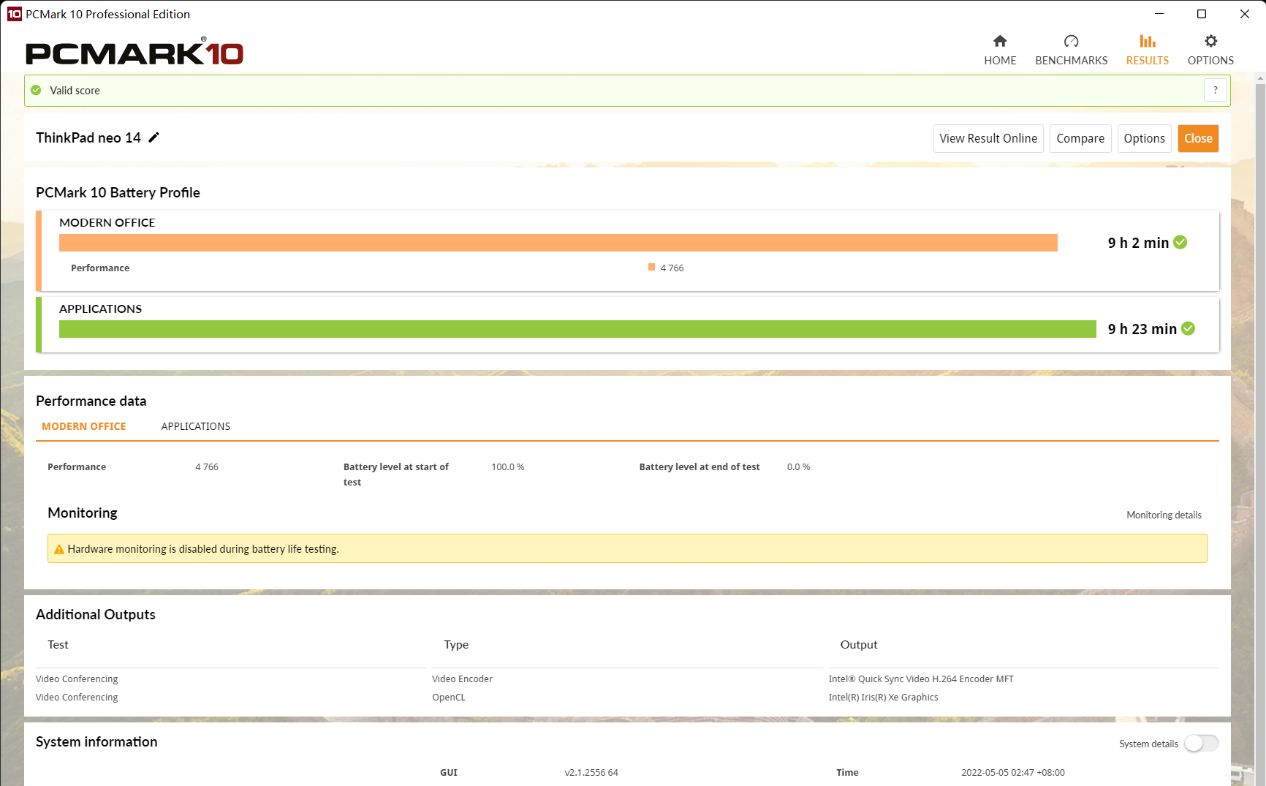The width and height of the screenshot is (1266, 786).
Task: Open the Results section
Action: pos(1147,50)
